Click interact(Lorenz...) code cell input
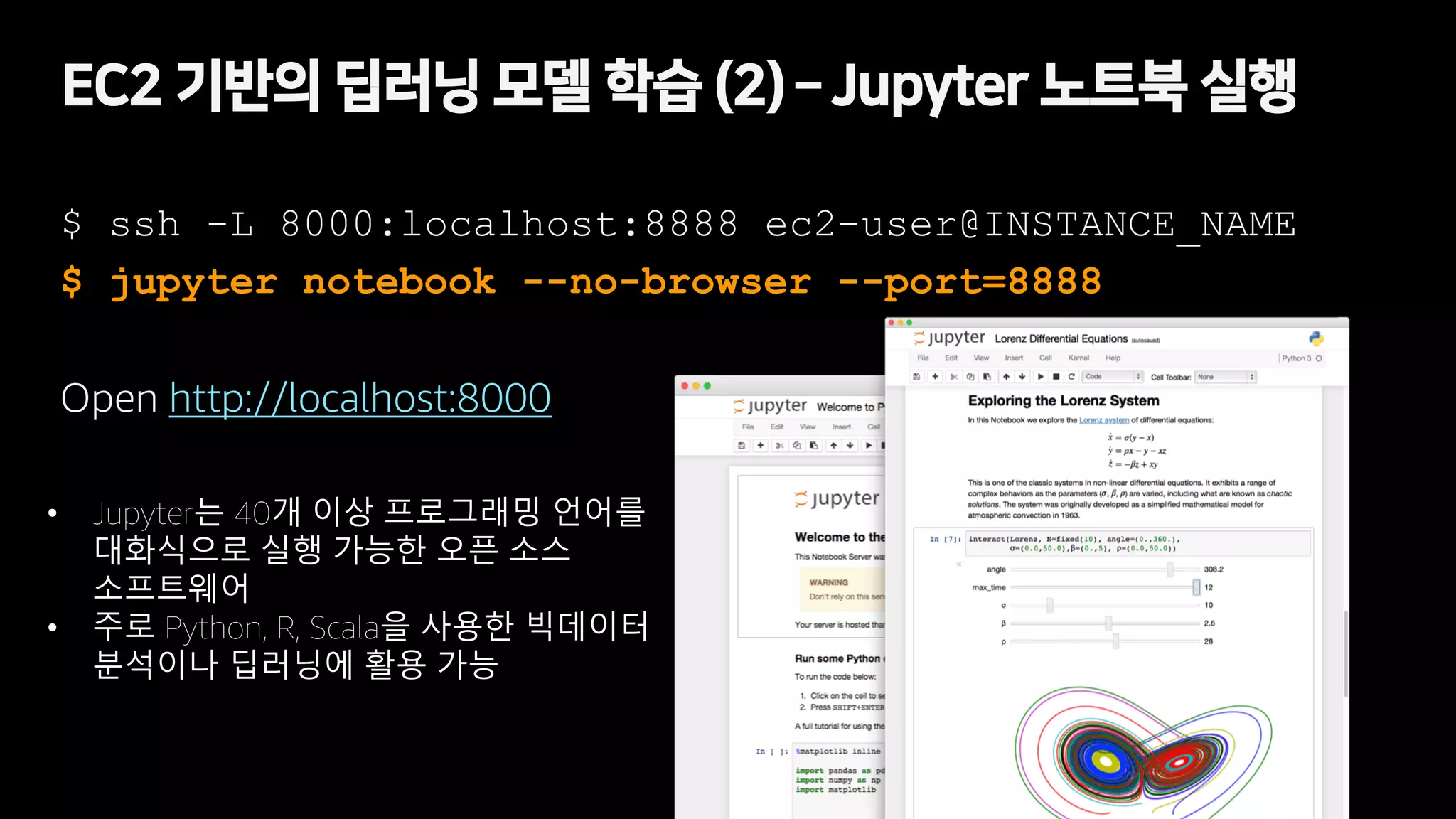The height and width of the screenshot is (819, 1456). [1138, 544]
